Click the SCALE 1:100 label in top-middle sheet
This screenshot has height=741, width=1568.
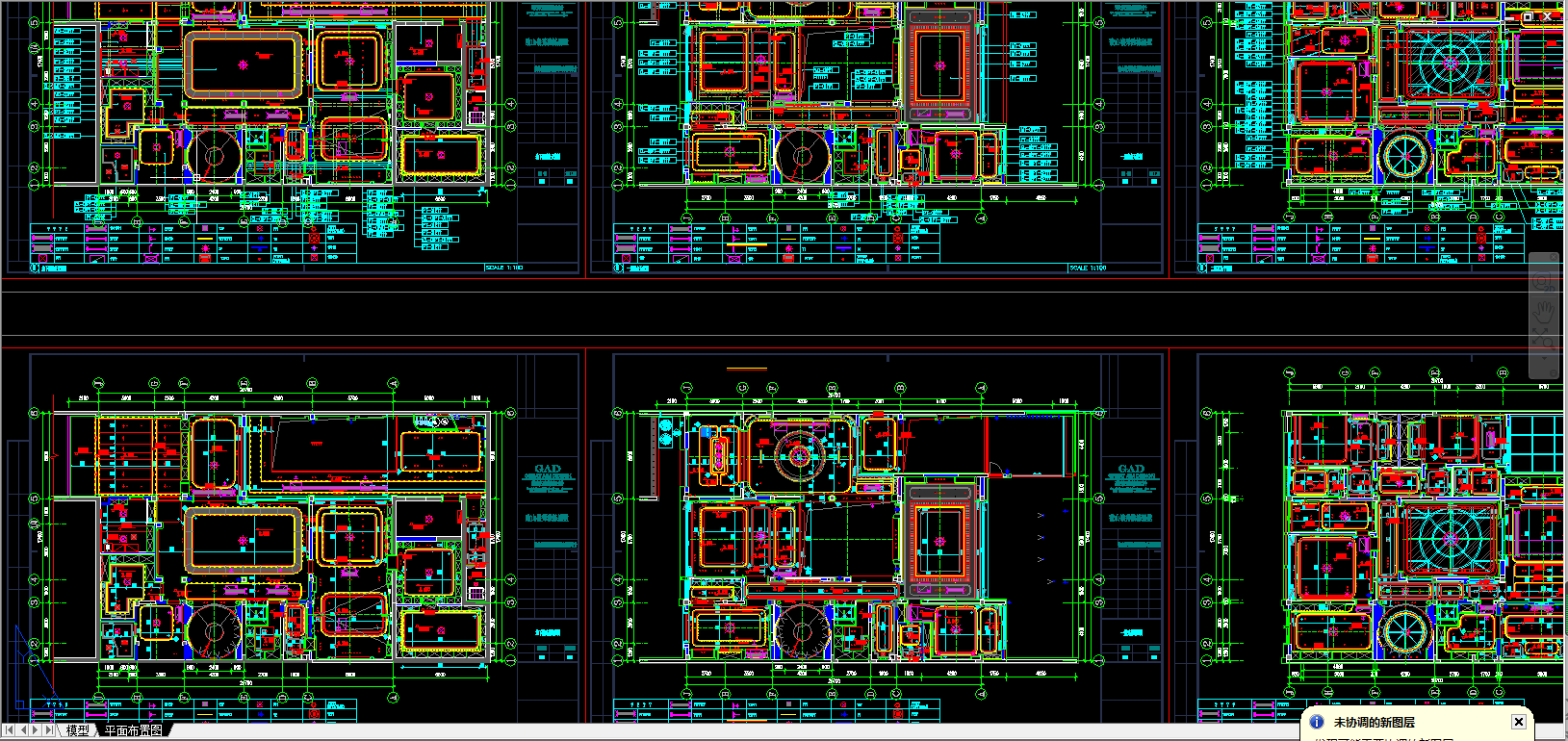(x=1088, y=268)
